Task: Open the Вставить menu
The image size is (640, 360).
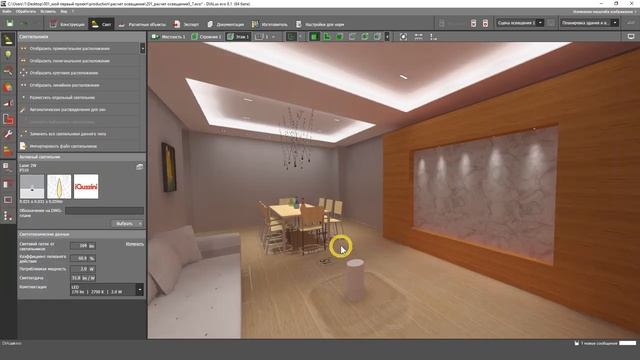Action: tap(48, 11)
